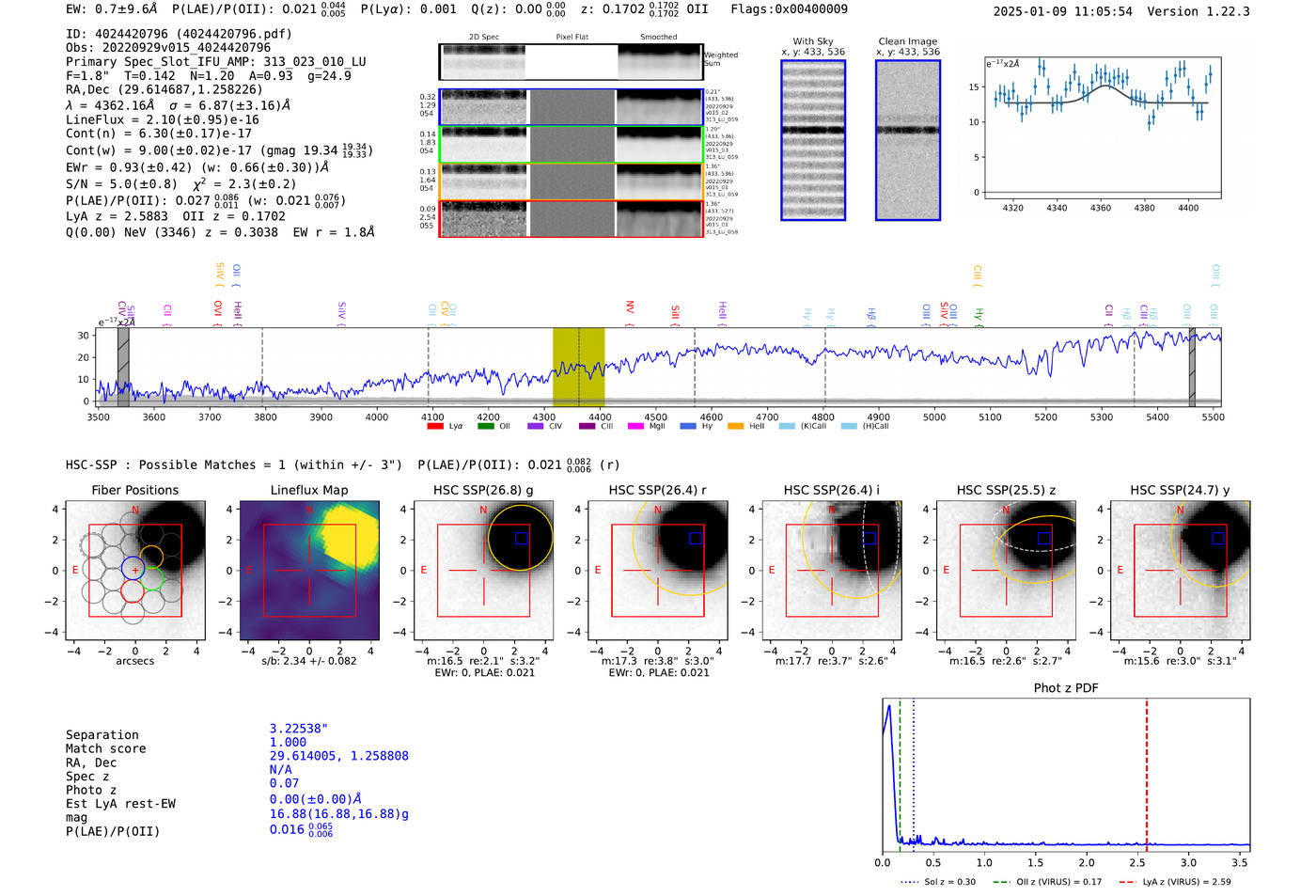Click the blue fiber circle in Fiber Positions
1316x896 pixels.
[x=133, y=567]
